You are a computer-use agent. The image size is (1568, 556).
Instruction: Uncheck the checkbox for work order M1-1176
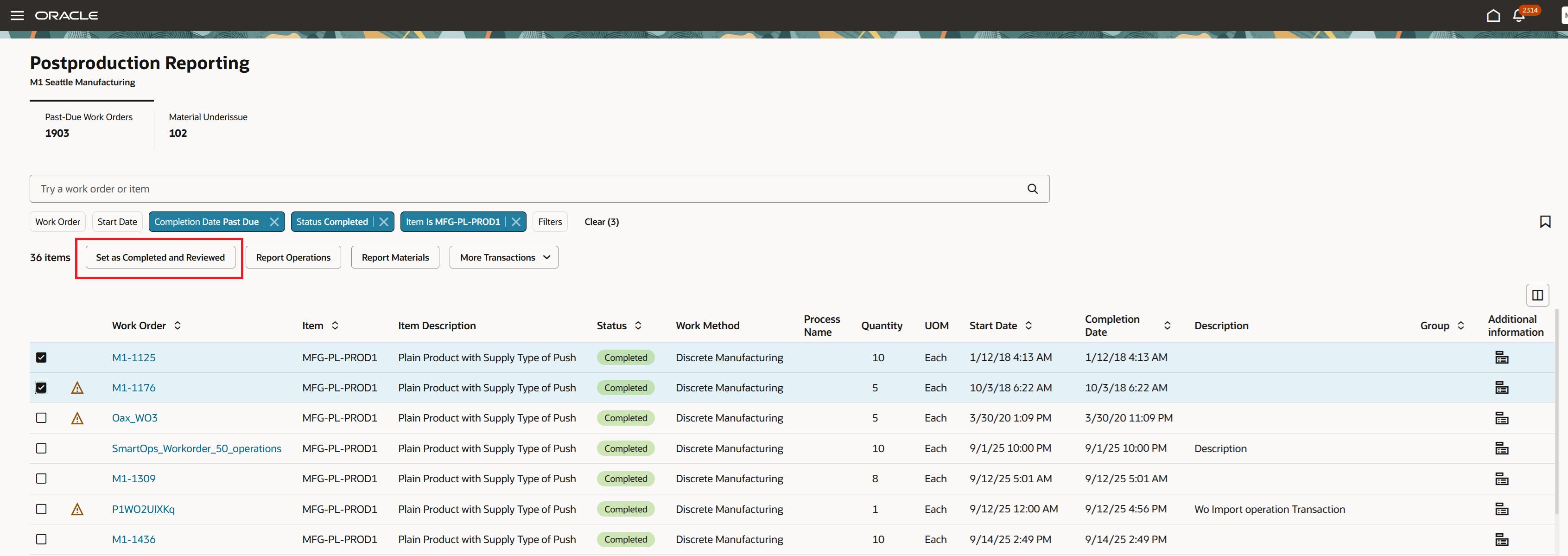coord(41,387)
